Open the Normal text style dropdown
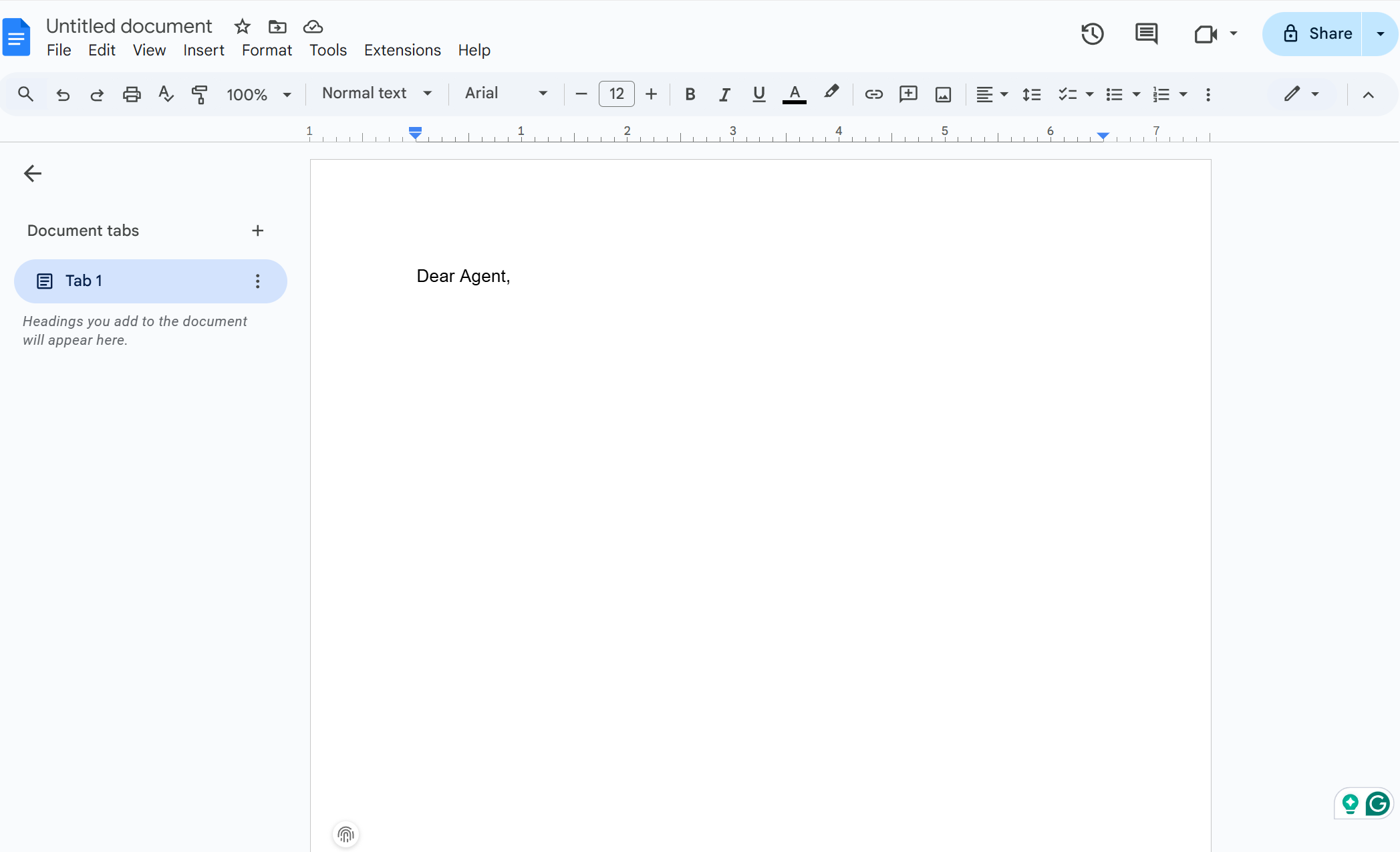The height and width of the screenshot is (852, 1400). pos(376,94)
